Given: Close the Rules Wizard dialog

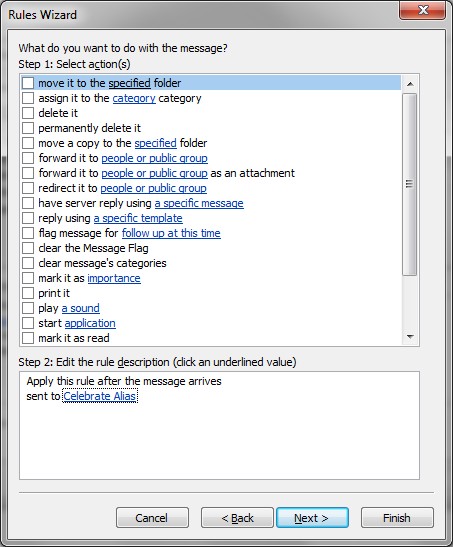Looking at the screenshot, I should [x=423, y=10].
